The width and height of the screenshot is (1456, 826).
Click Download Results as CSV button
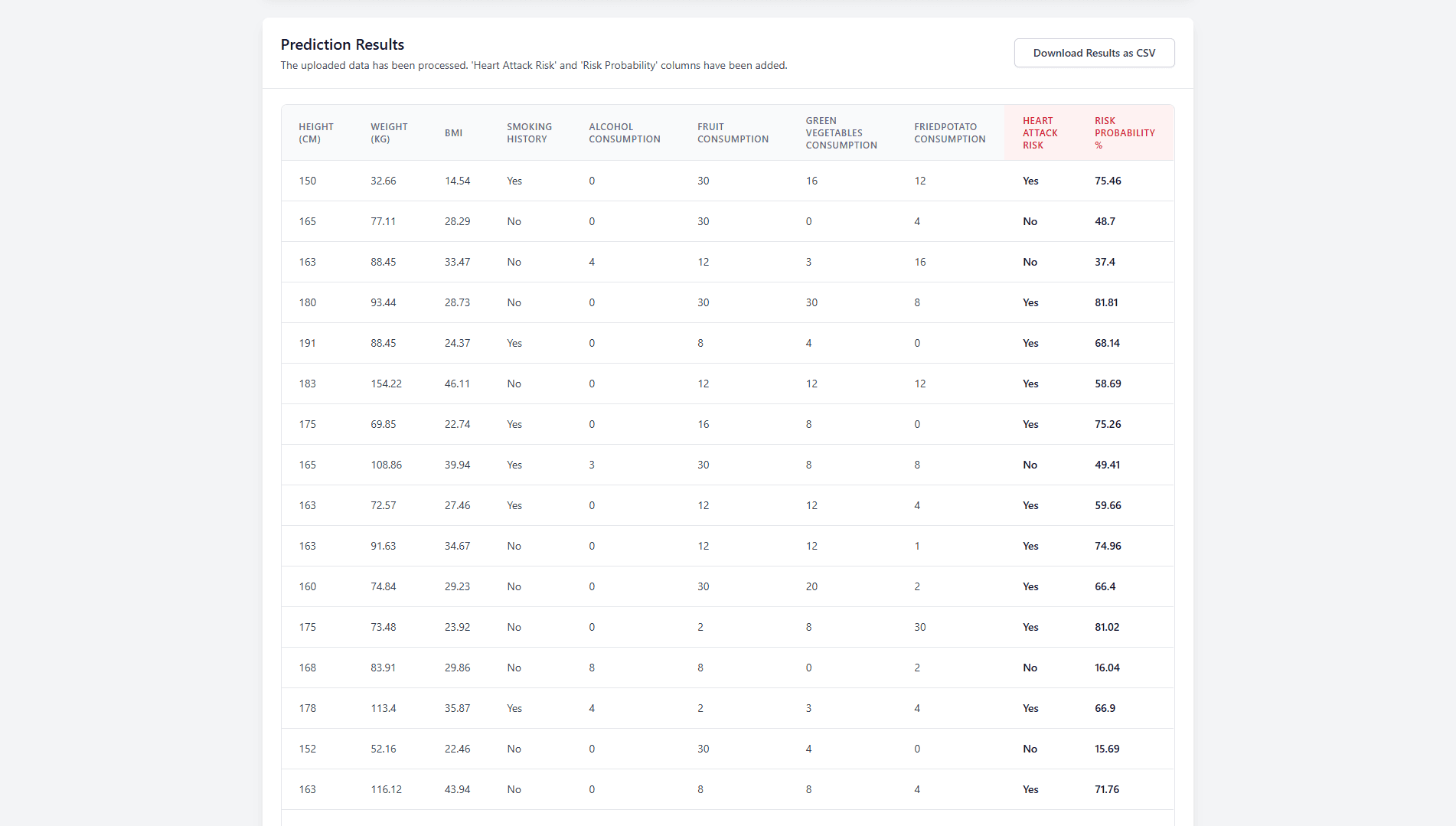[1094, 53]
